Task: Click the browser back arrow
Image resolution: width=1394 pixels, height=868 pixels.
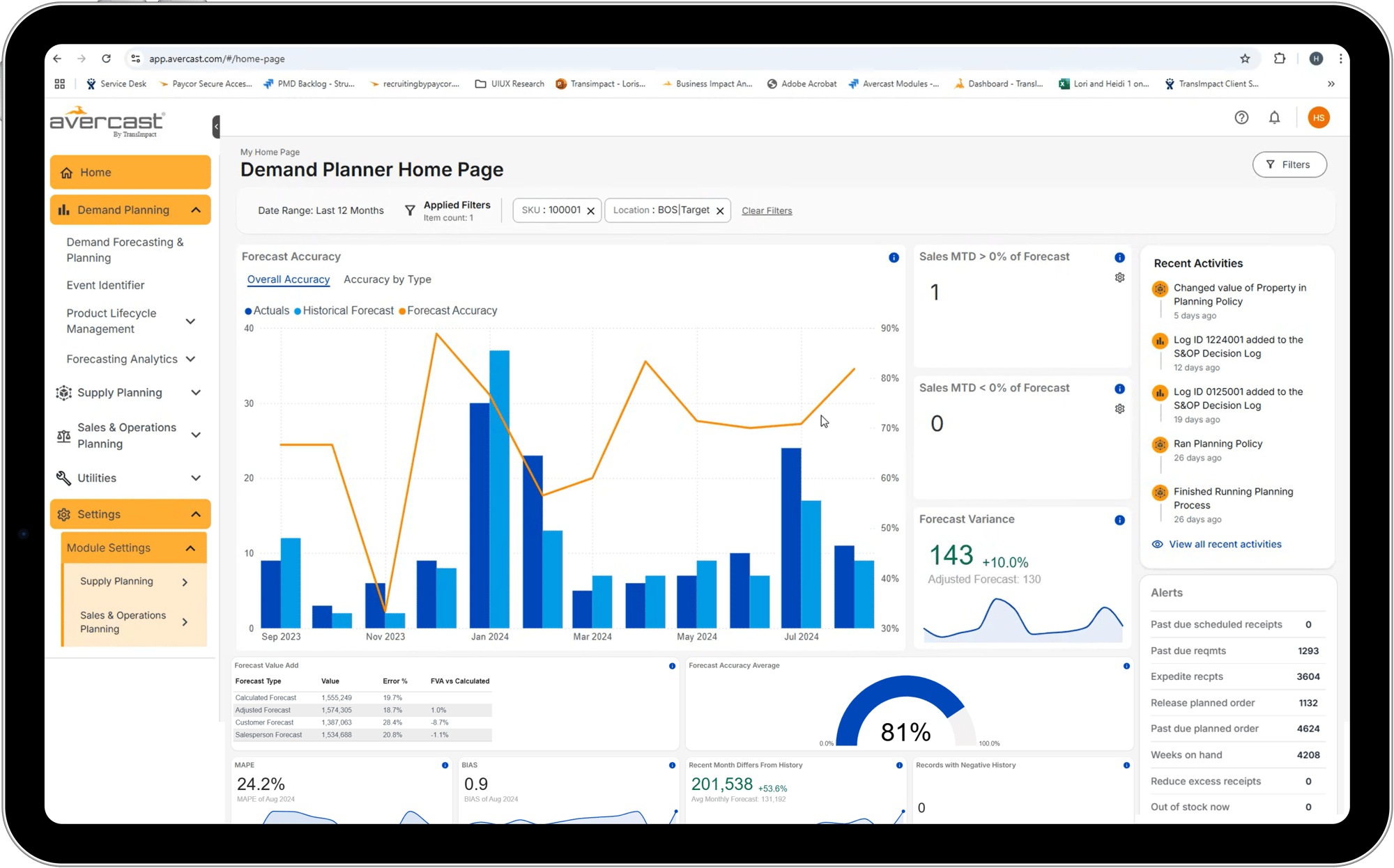Action: click(57, 59)
